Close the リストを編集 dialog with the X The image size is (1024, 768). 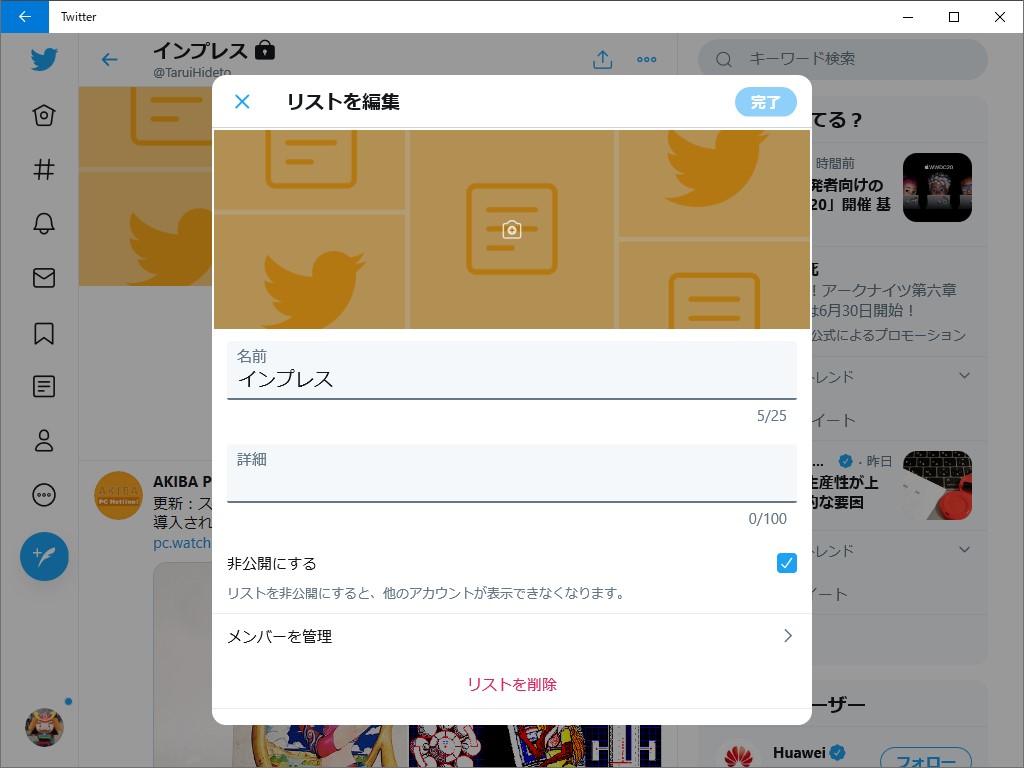point(242,101)
